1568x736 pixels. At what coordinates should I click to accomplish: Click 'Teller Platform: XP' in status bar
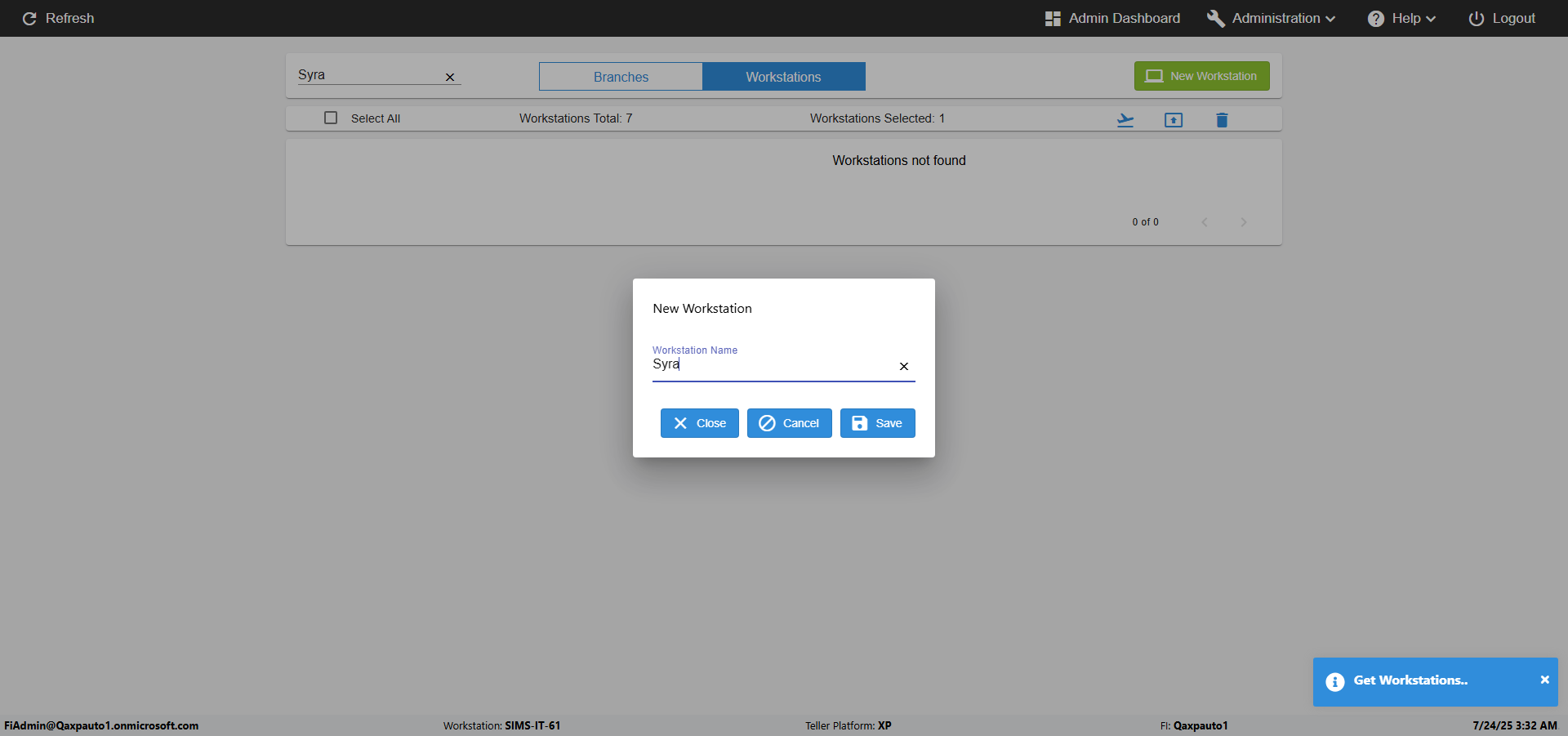pyautogui.click(x=848, y=725)
